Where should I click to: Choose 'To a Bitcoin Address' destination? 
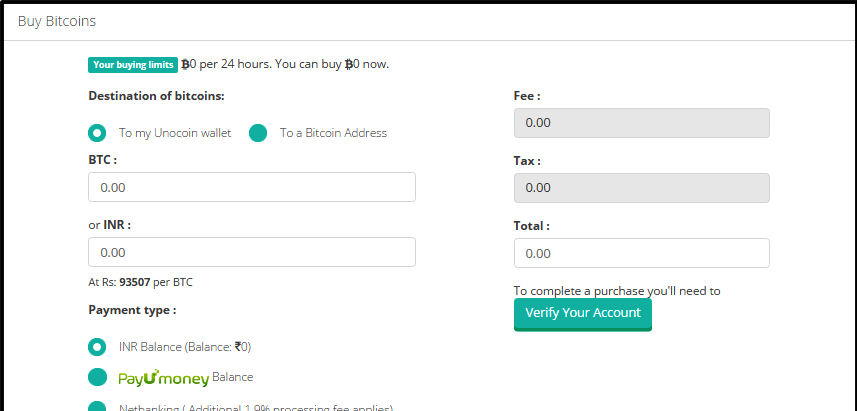(258, 133)
